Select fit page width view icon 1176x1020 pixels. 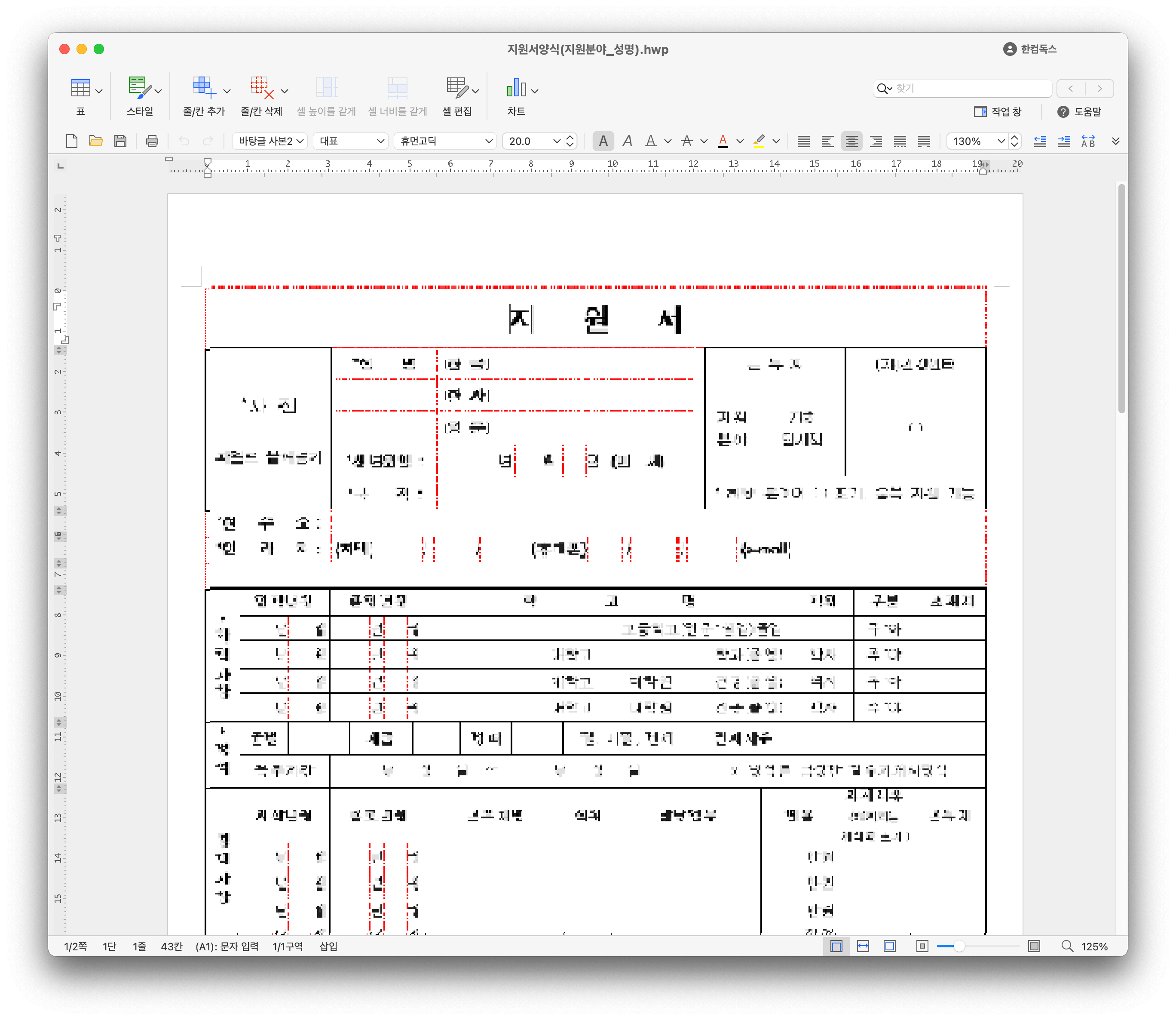point(863,946)
